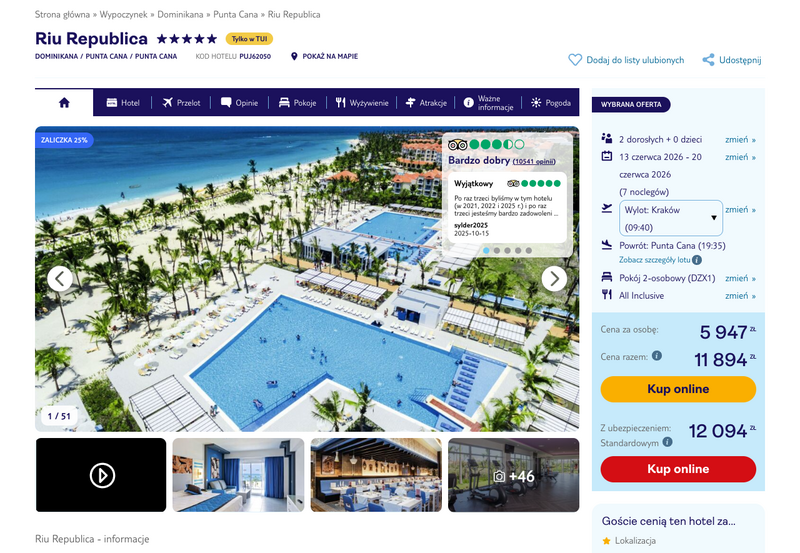The image size is (800, 553).
Task: Click the map pin icon Pokaż na mapie
Action: pyautogui.click(x=294, y=56)
